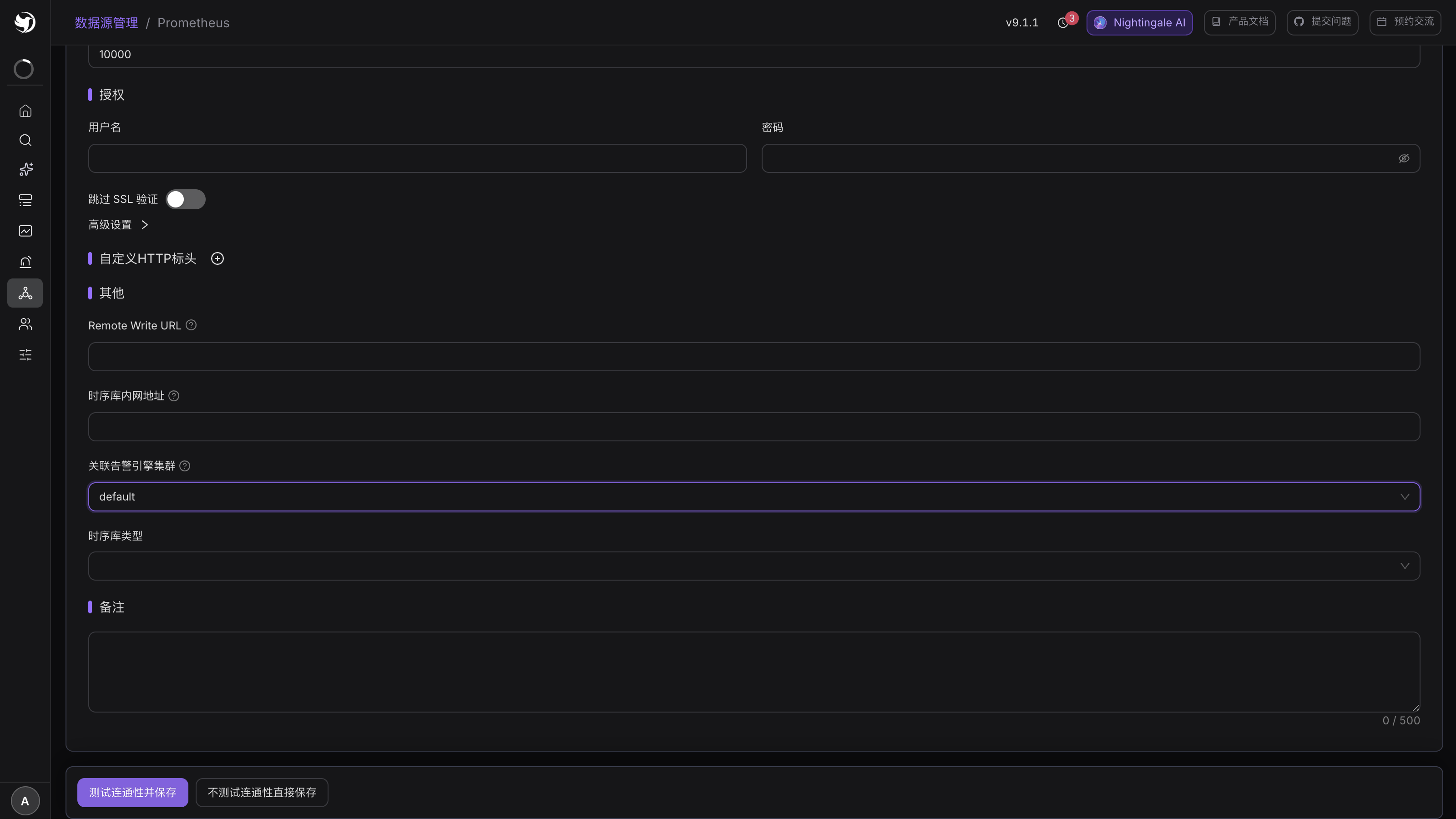The width and height of the screenshot is (1456, 819).
Task: Open the 产品文档 top menu item
Action: (x=1239, y=22)
